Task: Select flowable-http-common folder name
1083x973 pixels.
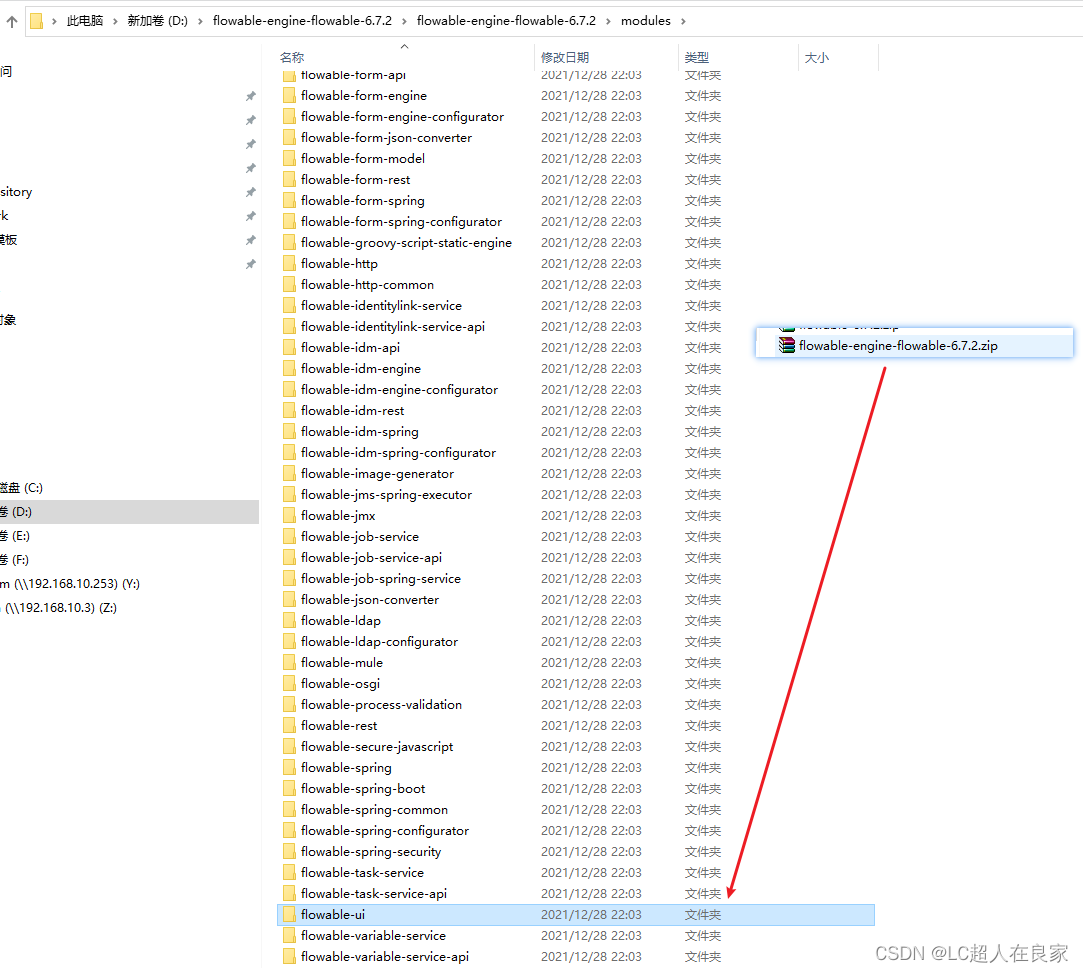Action: (367, 285)
